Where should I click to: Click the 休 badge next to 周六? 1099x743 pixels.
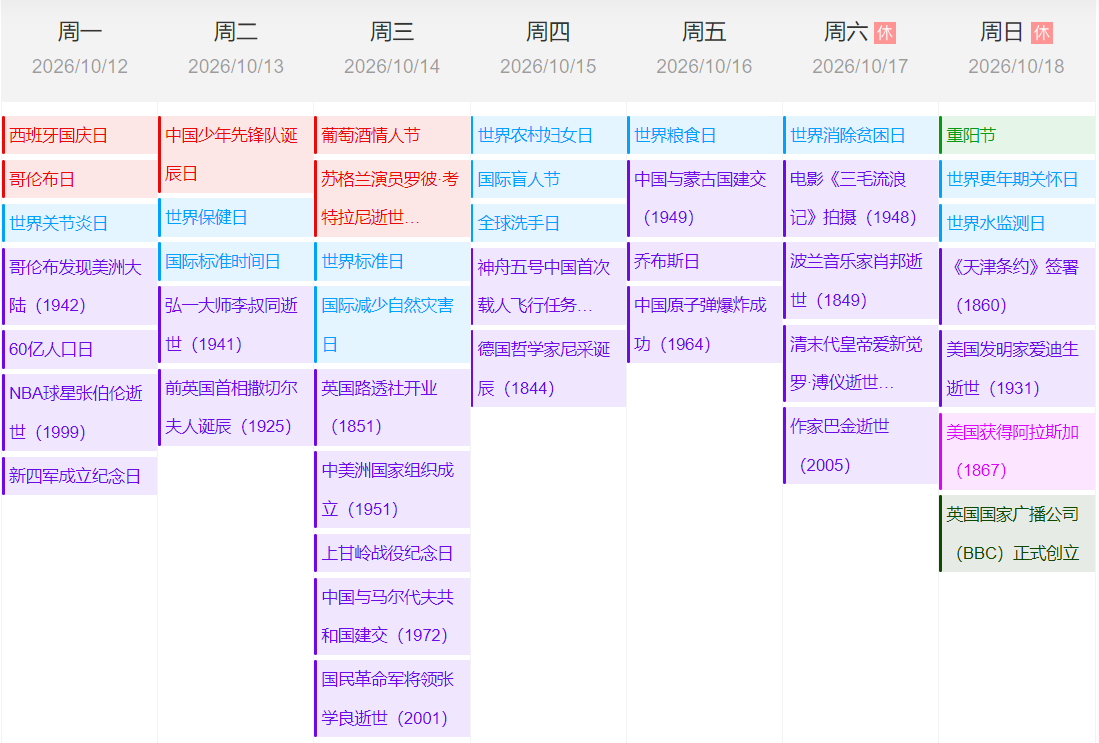tap(884, 33)
